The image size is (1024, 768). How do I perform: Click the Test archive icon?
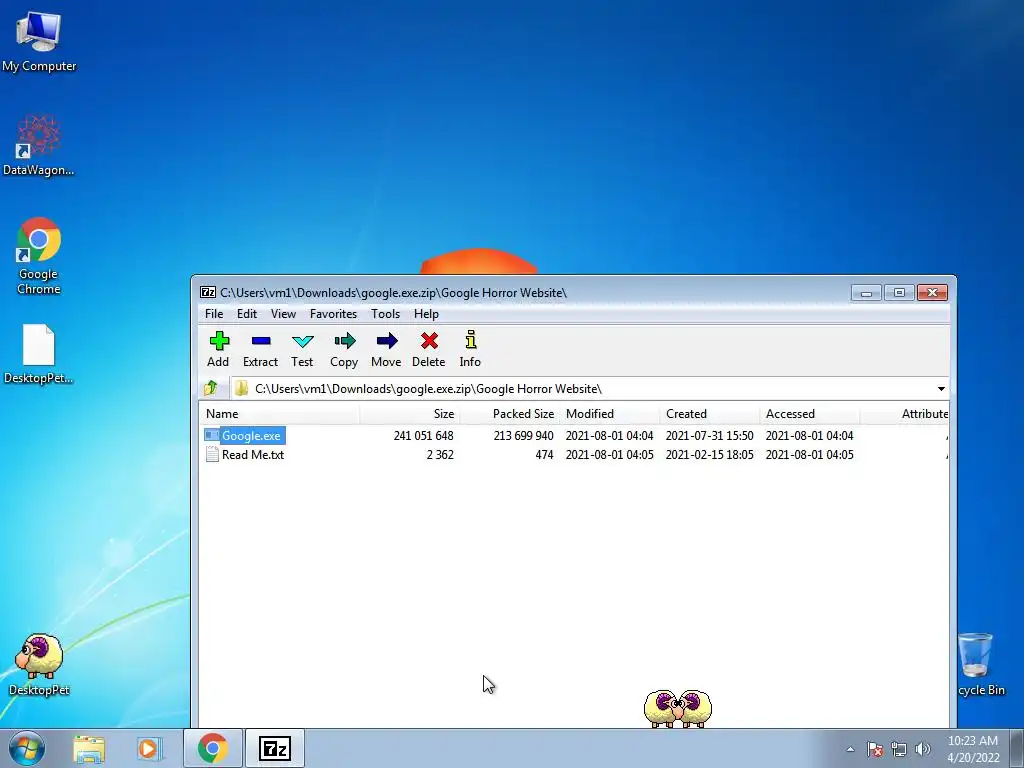tap(302, 341)
